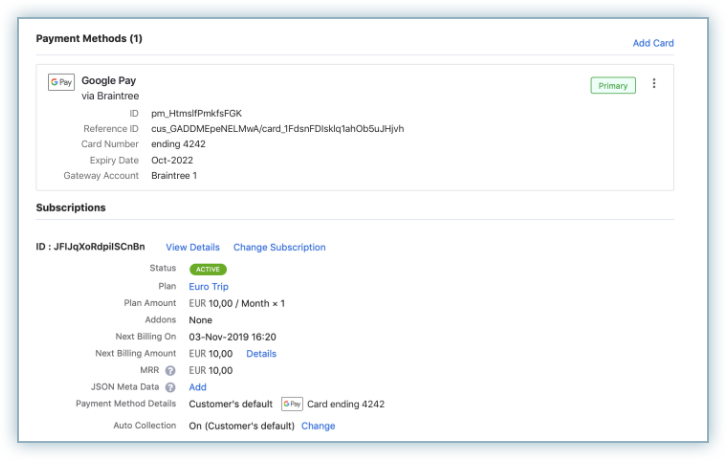Click the Reference ID value starting cus_GADDMEpe
Viewport: 726px width, 460px height.
[x=277, y=129]
